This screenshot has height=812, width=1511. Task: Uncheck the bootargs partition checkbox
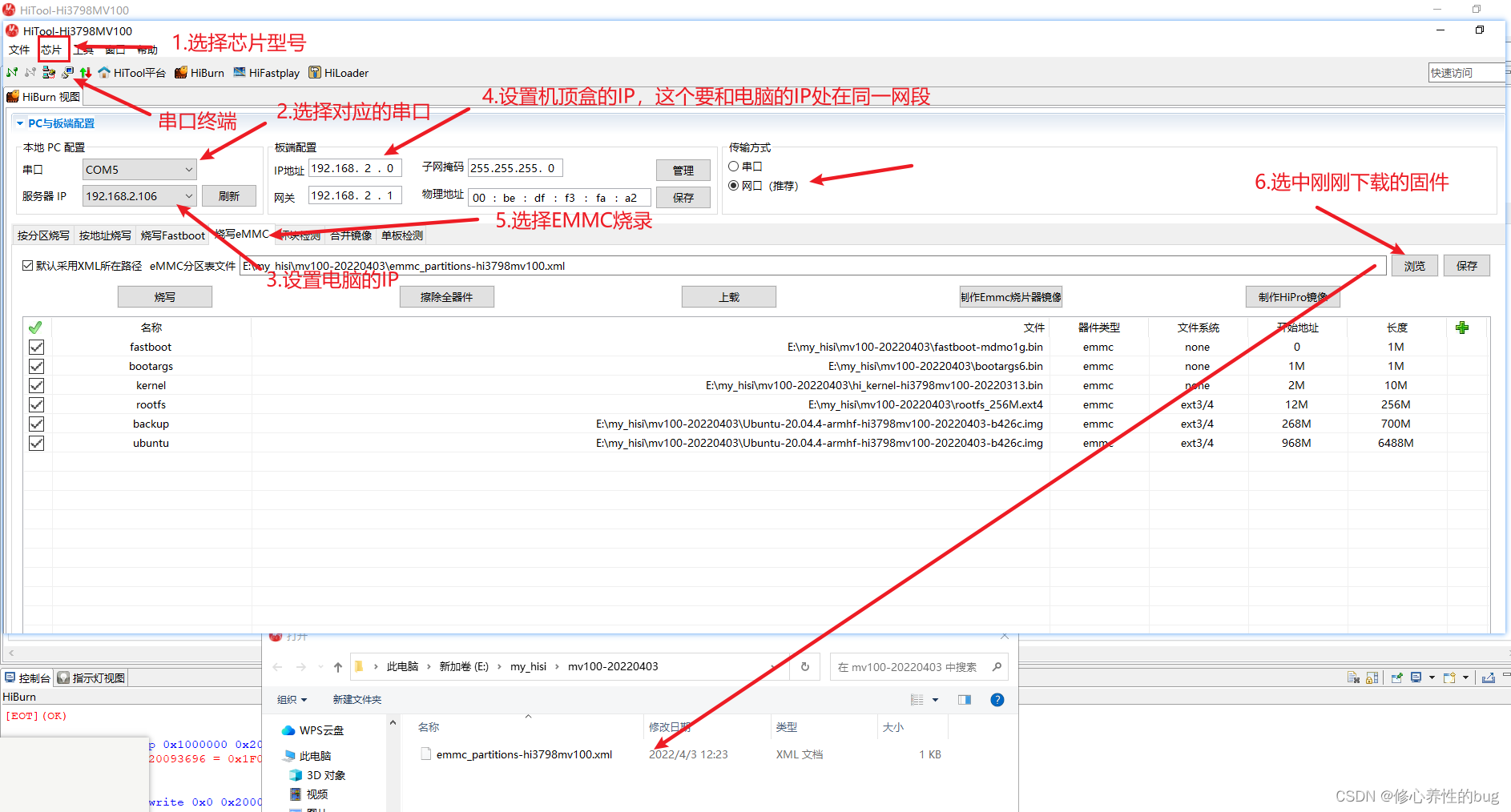point(36,366)
